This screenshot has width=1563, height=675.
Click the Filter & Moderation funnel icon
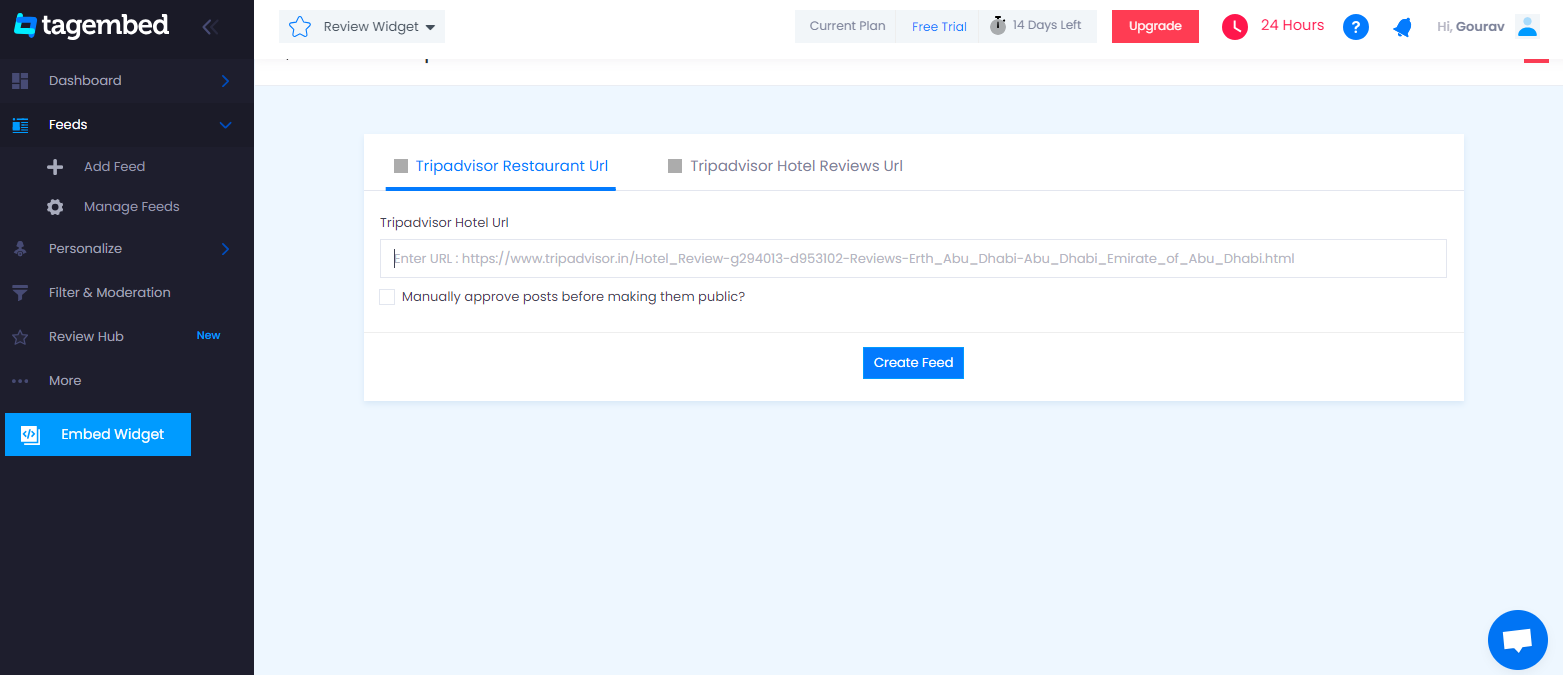20,293
